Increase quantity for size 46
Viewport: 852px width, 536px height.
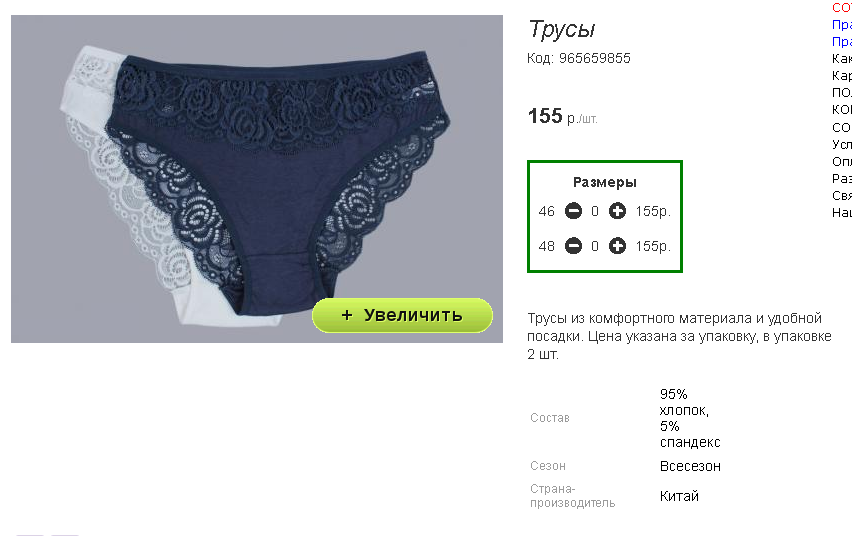(617, 211)
